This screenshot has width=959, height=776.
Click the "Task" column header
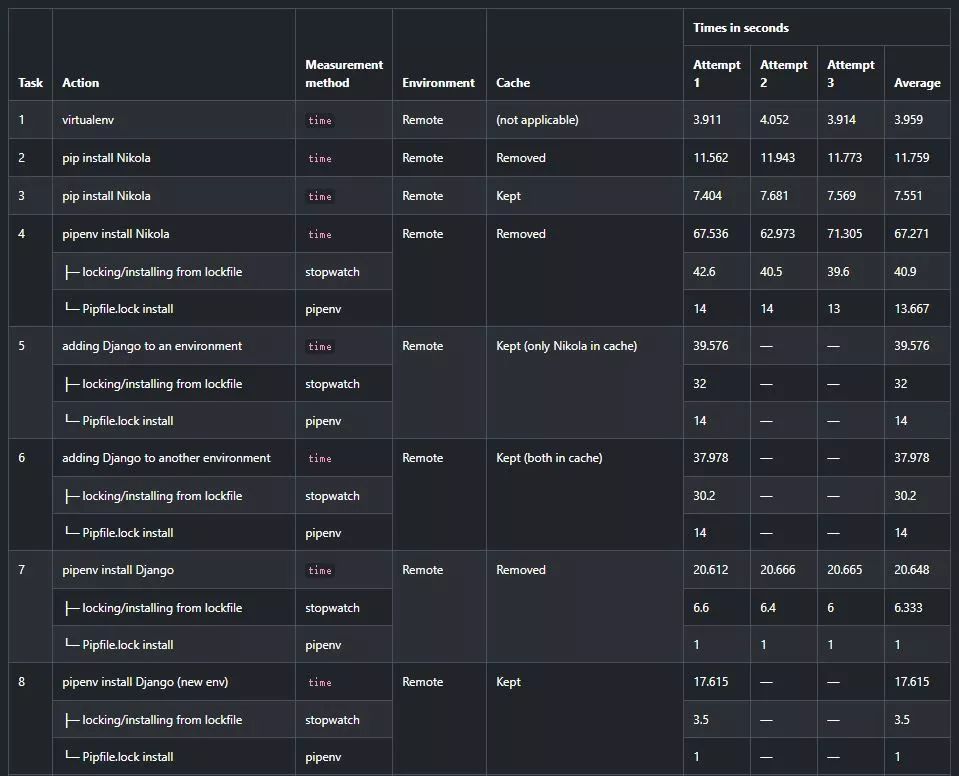point(30,83)
